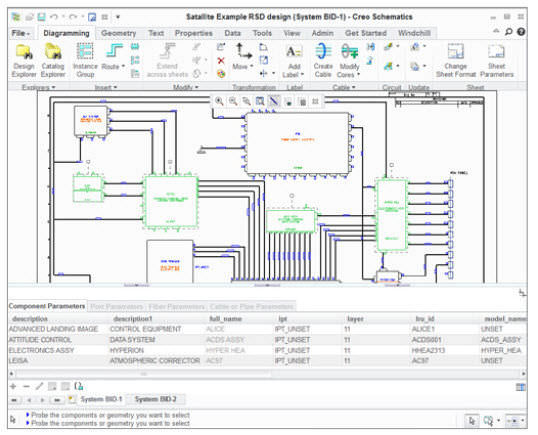This screenshot has width=538, height=435.
Task: Click the hru_id column header
Action: pos(425,319)
